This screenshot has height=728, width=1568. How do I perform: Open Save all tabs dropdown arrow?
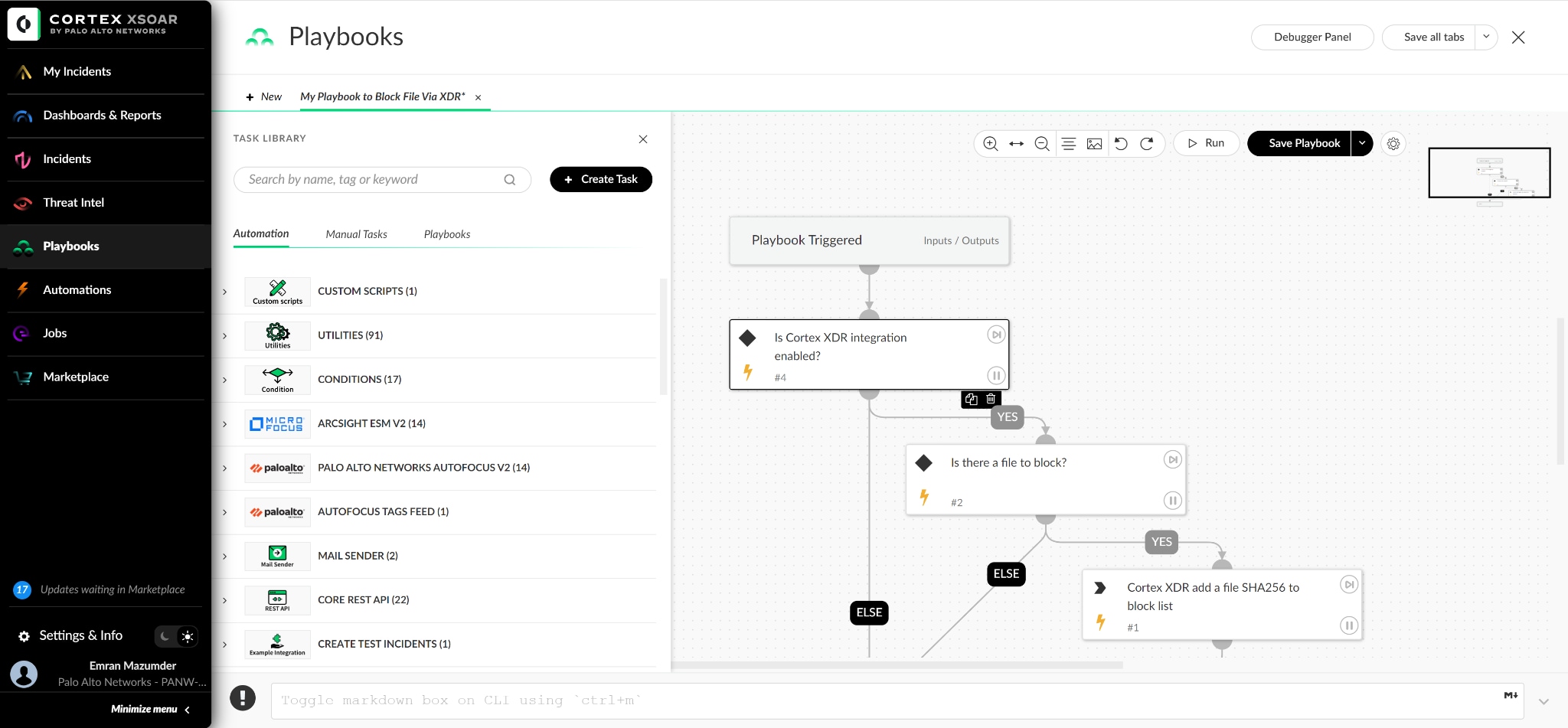coord(1486,37)
